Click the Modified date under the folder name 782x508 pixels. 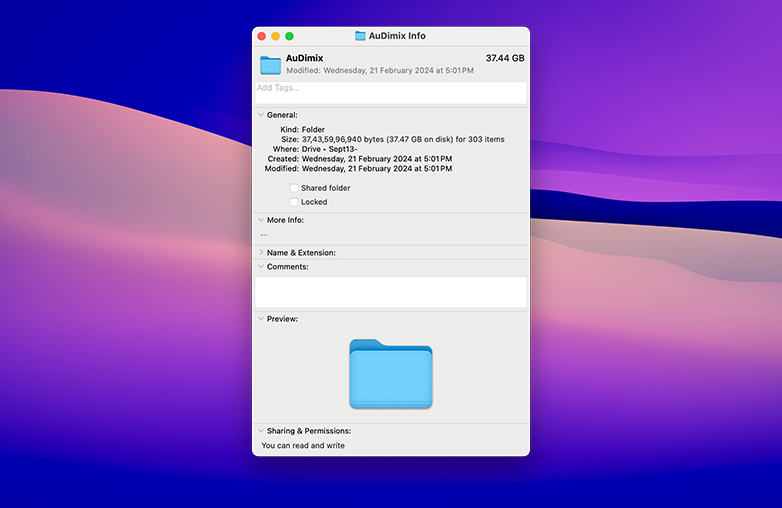coord(380,71)
